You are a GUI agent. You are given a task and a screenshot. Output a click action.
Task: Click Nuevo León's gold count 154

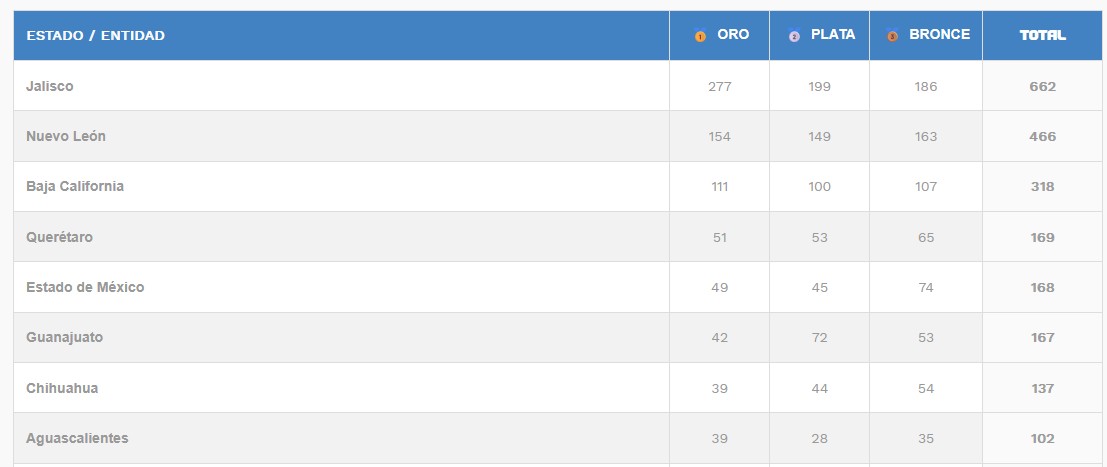click(x=719, y=137)
